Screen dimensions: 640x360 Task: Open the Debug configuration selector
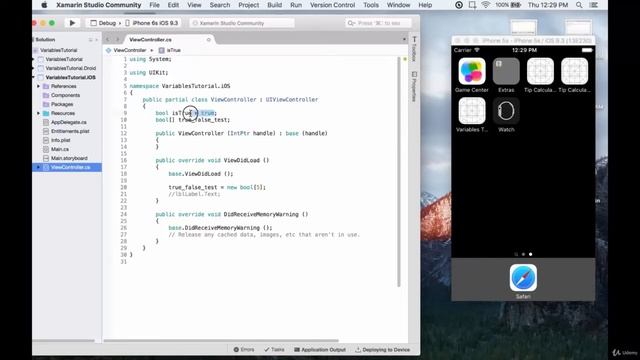coord(103,23)
